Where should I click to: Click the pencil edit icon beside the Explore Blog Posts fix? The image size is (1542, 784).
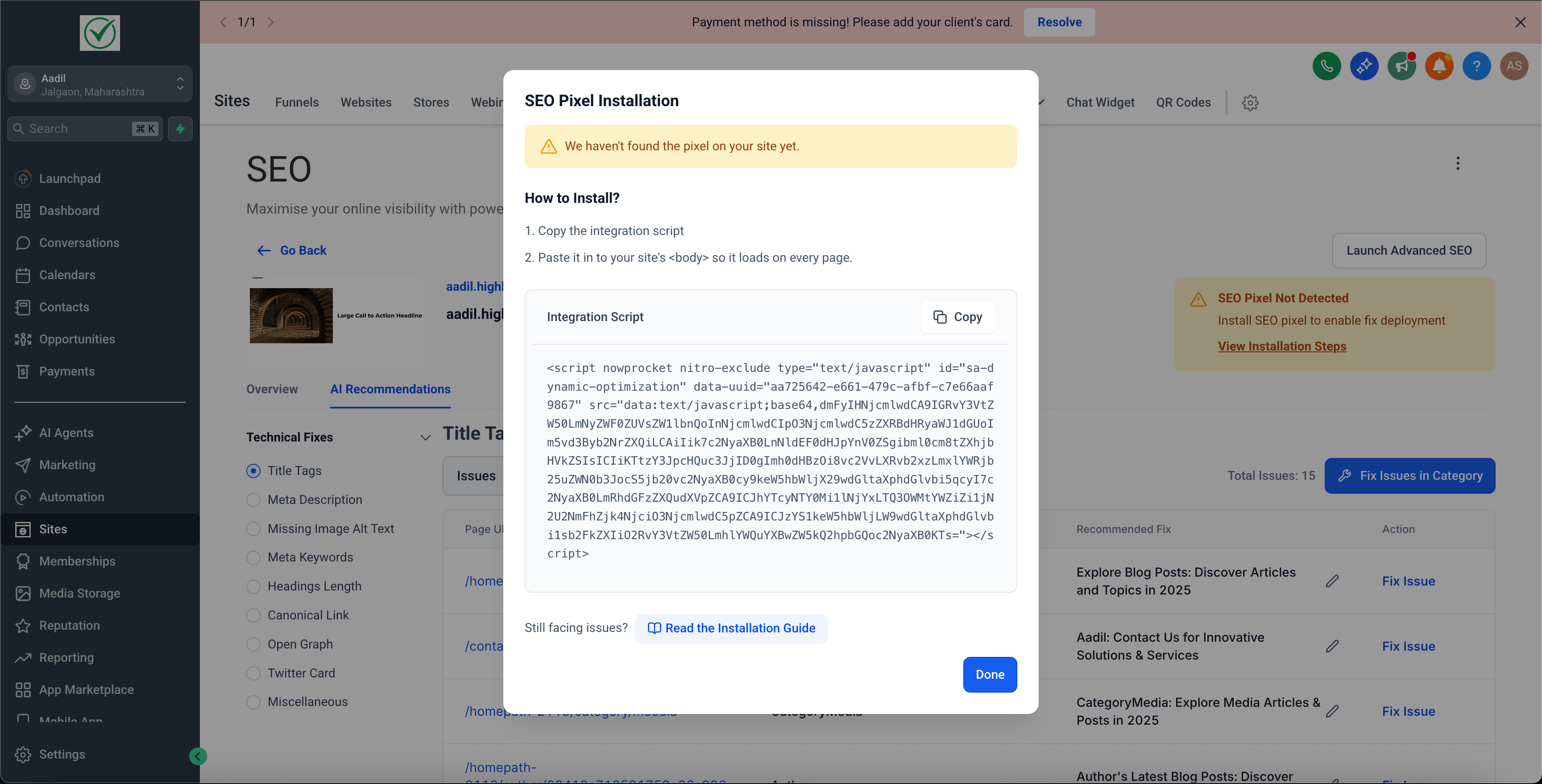click(1332, 581)
